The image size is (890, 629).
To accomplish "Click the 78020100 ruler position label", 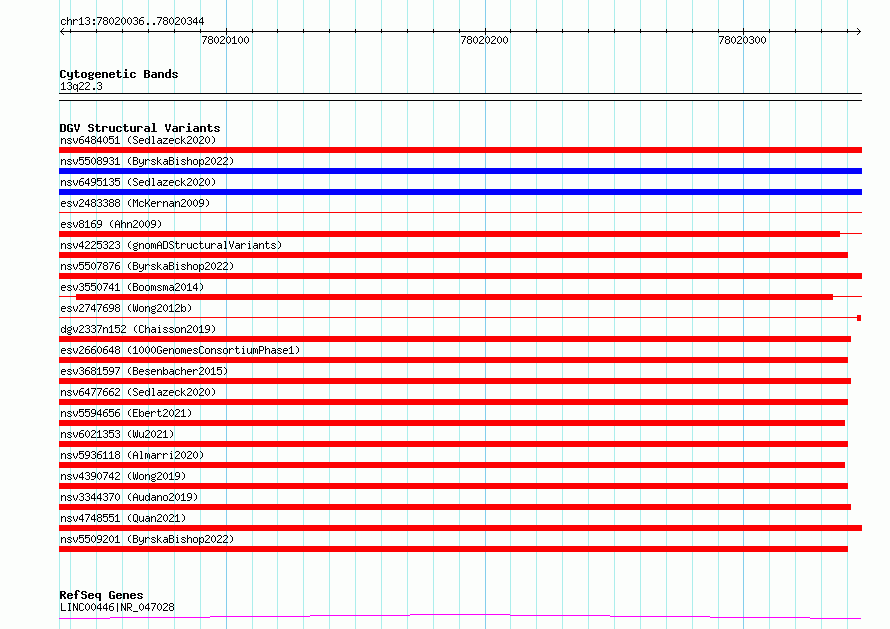I will click(225, 40).
